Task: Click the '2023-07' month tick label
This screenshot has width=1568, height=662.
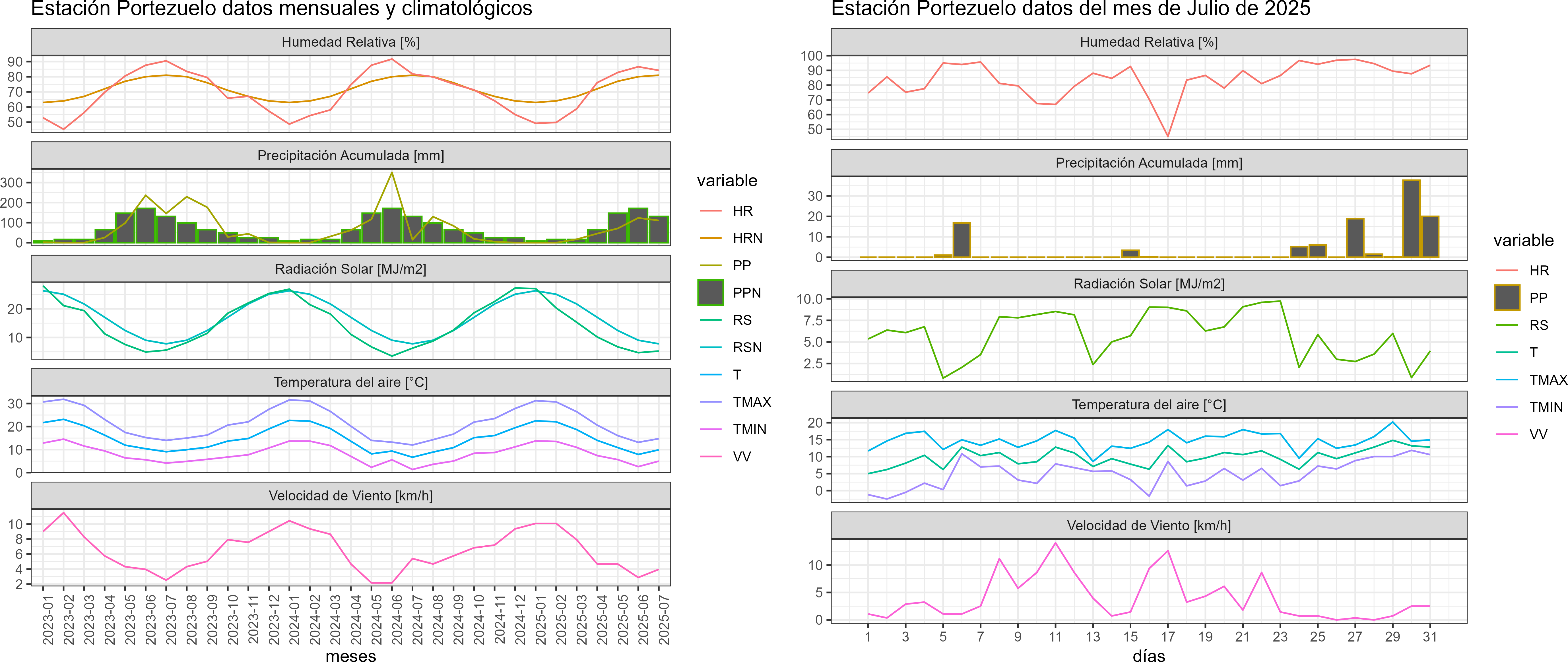Action: (x=170, y=620)
